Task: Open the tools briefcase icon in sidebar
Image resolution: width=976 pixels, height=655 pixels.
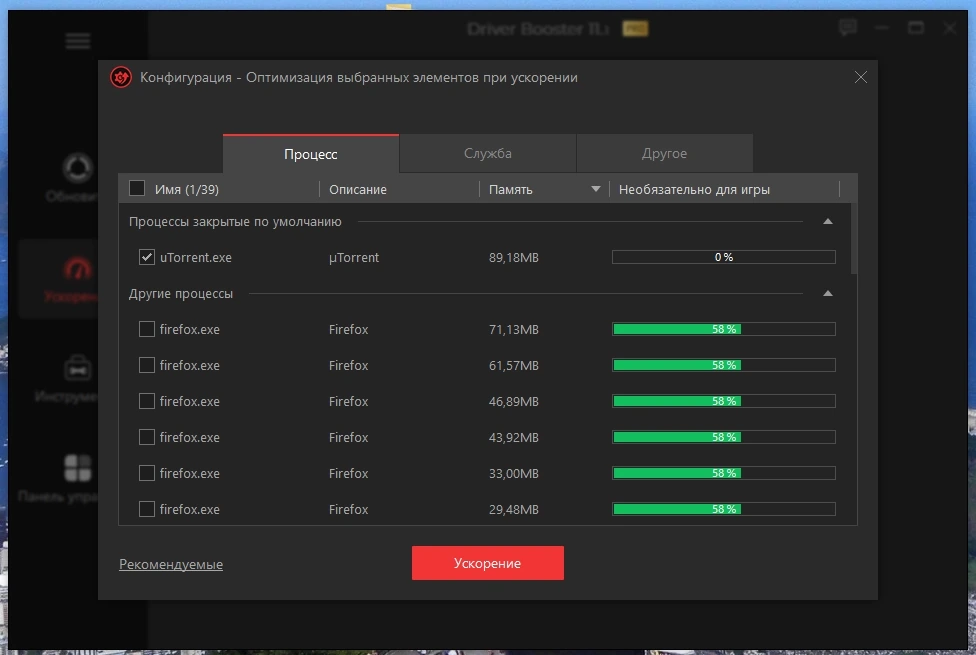Action: [78, 368]
